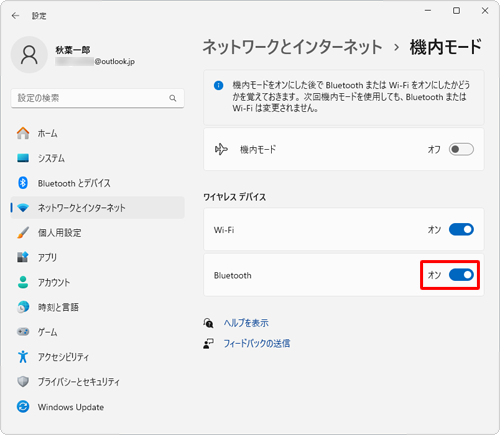Click the ネットワークとインターネット Wi-Fi icon
Screen dimensions: 500x435
tap(23, 208)
